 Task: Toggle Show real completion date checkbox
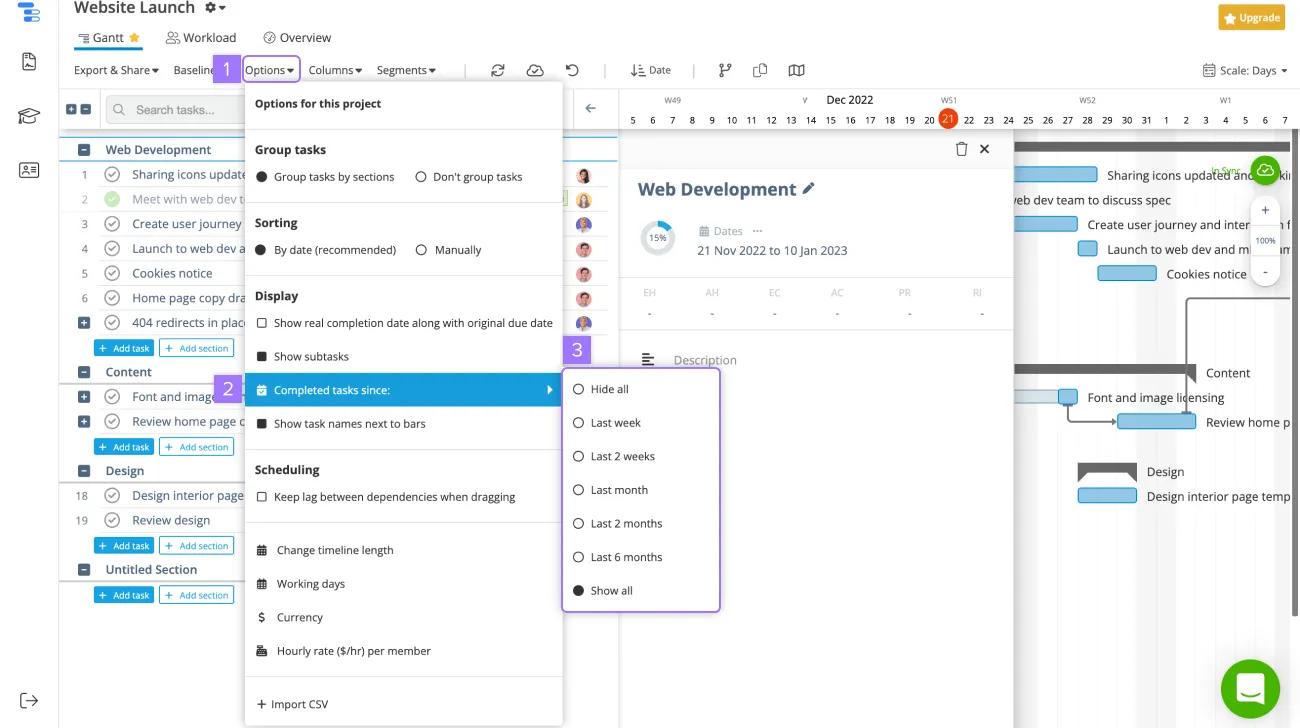[x=262, y=323]
